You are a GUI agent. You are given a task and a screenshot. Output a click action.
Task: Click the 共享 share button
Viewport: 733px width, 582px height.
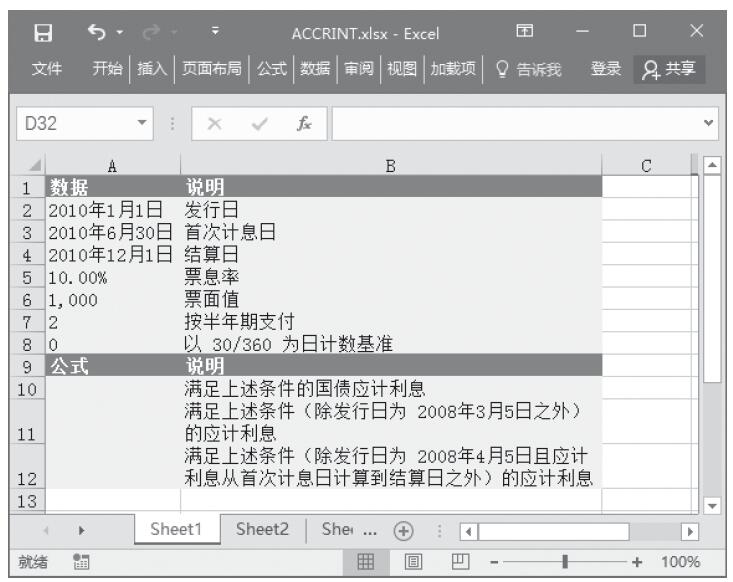(x=672, y=70)
